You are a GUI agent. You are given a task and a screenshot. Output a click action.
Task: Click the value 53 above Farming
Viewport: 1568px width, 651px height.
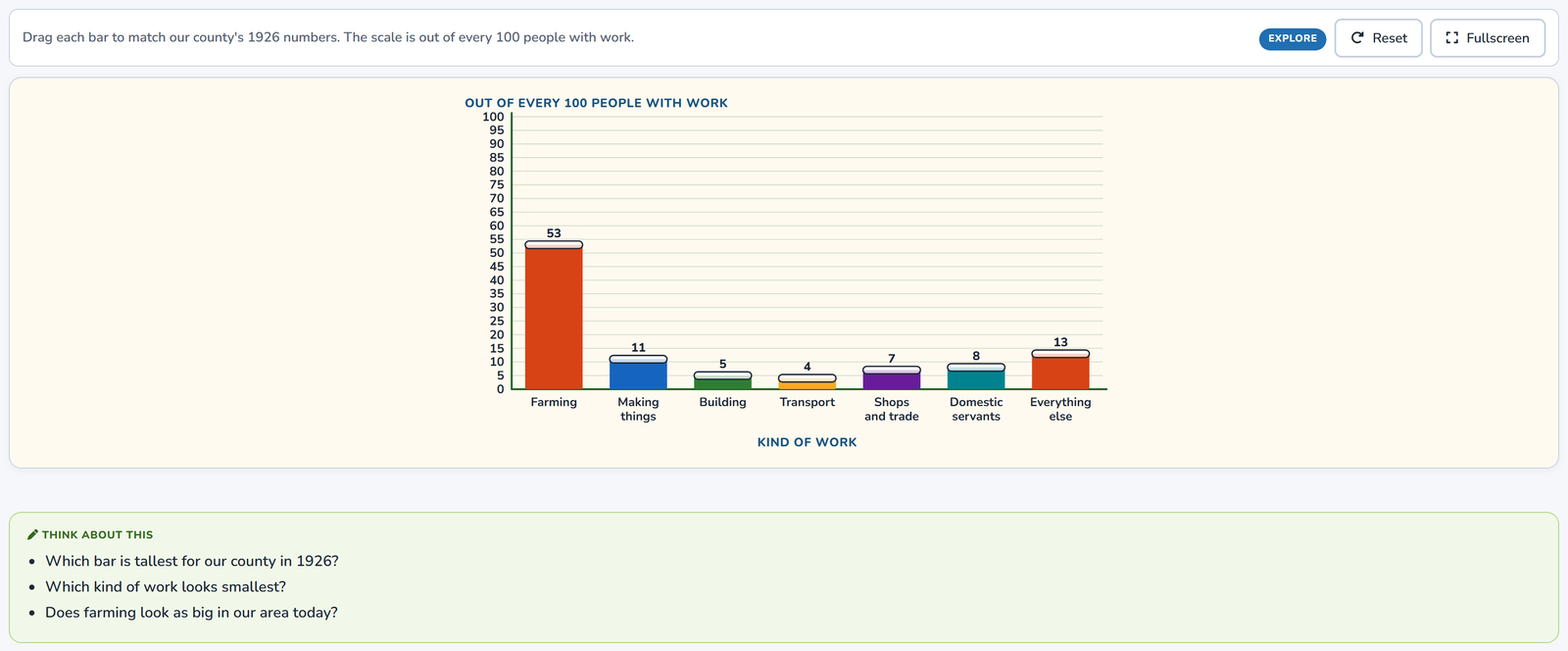coord(554,233)
